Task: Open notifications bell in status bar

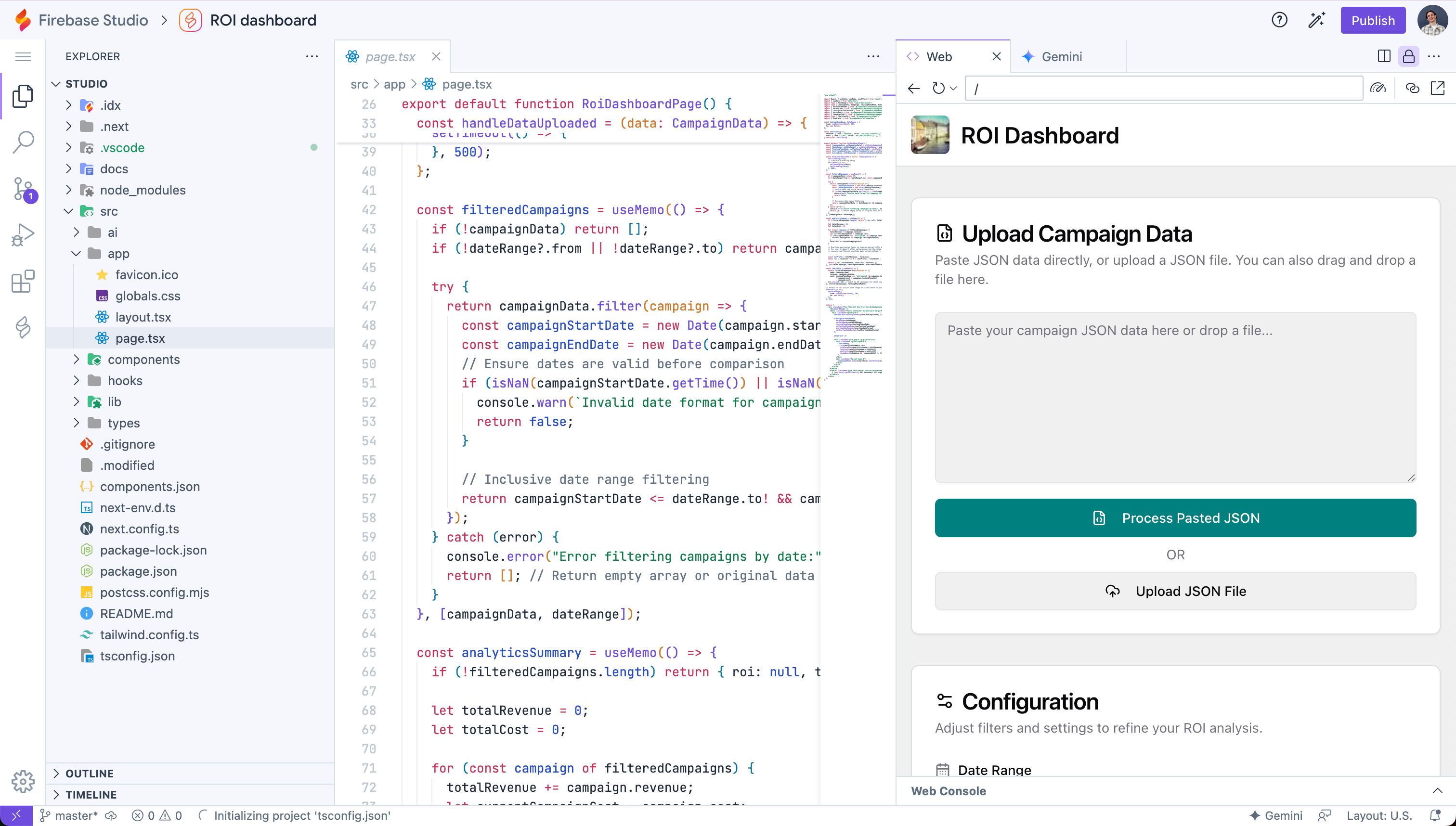Action: pyautogui.click(x=1435, y=816)
